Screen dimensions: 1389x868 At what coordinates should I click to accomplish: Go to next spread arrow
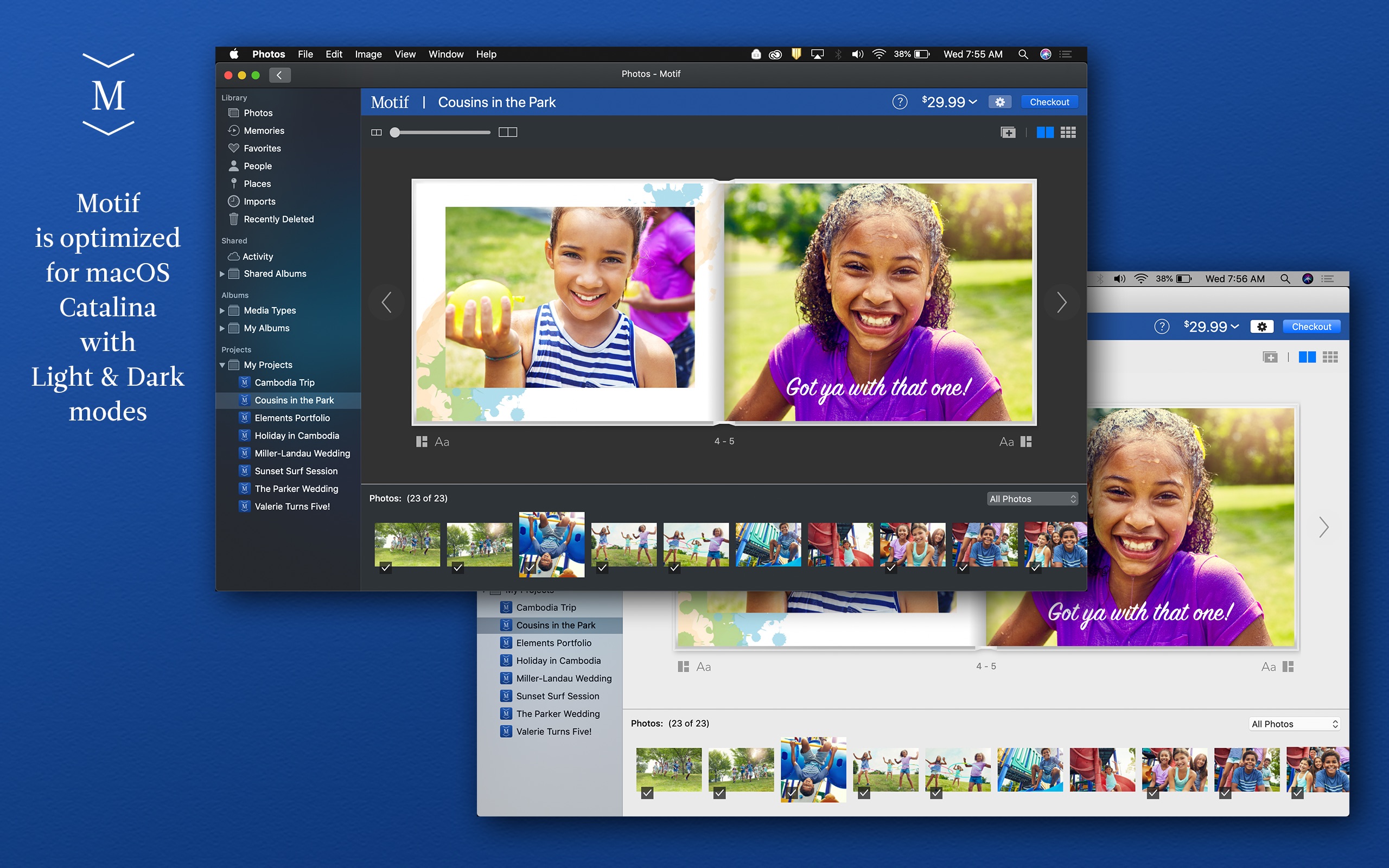click(1061, 303)
